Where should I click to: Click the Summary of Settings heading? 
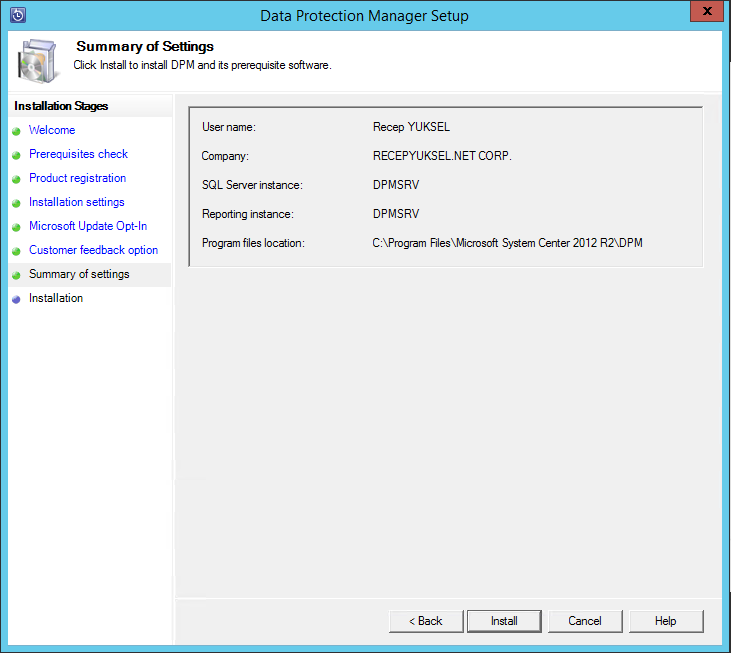tap(145, 47)
